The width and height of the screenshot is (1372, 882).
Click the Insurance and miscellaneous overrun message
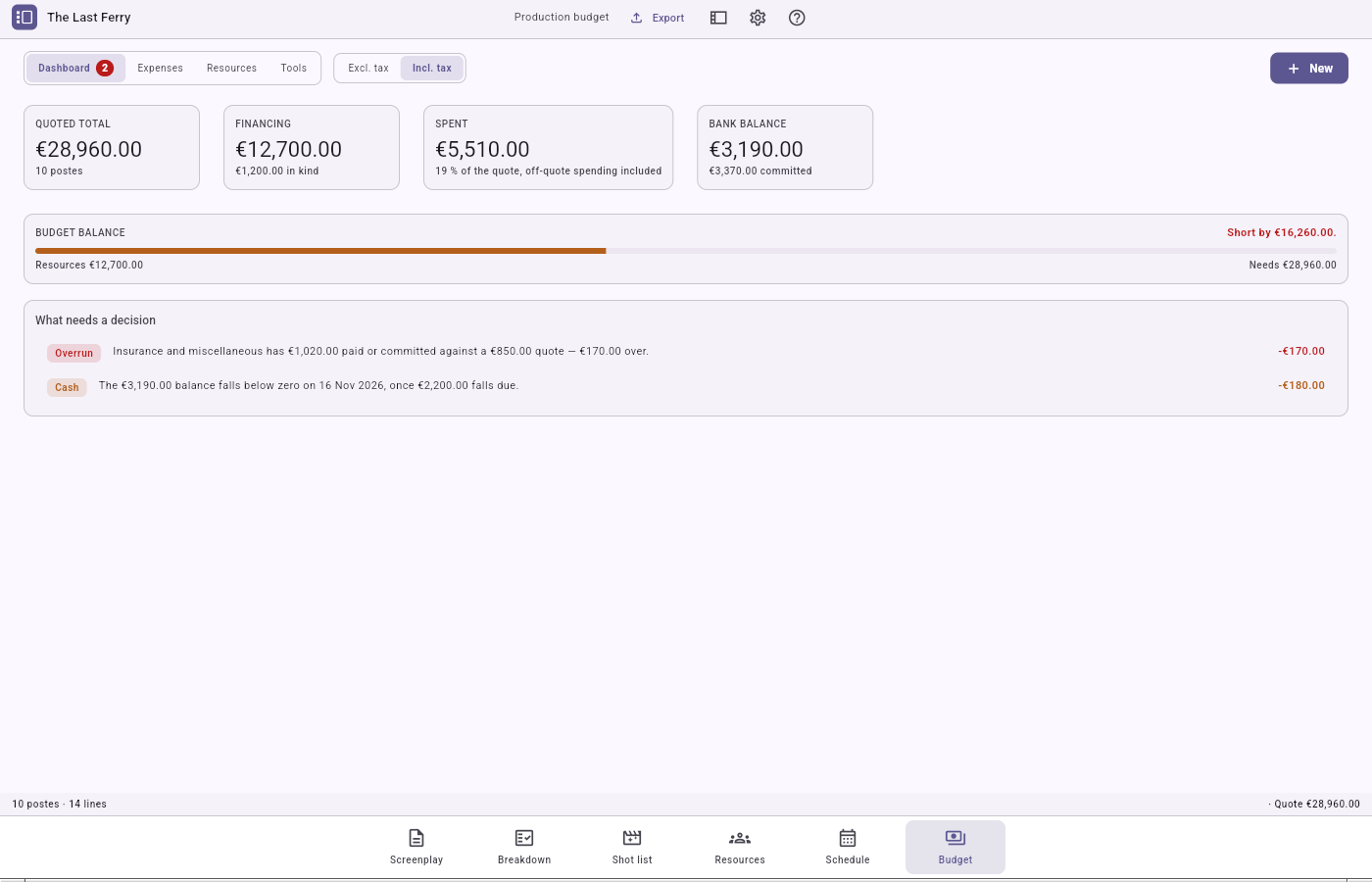pyautogui.click(x=380, y=351)
